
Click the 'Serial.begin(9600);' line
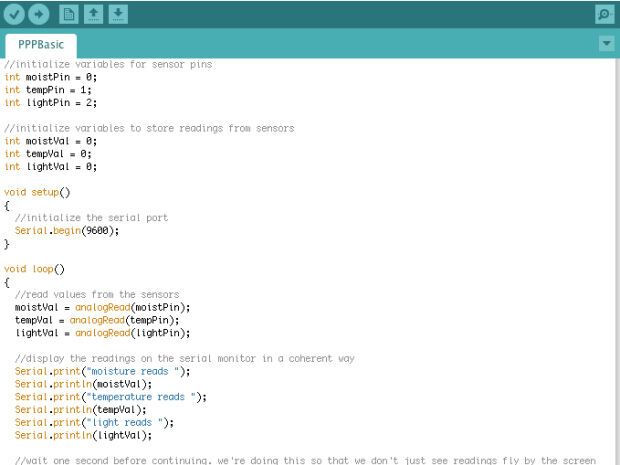[x=67, y=231]
